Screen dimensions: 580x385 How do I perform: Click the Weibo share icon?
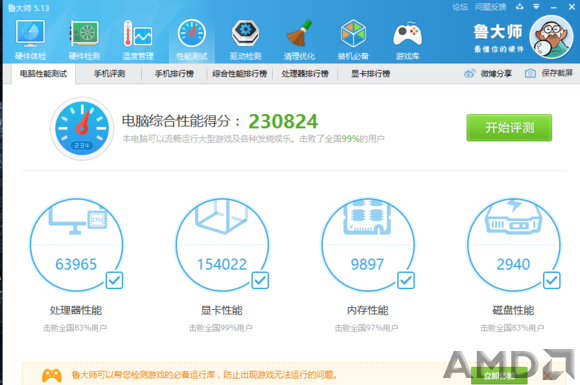pyautogui.click(x=470, y=74)
